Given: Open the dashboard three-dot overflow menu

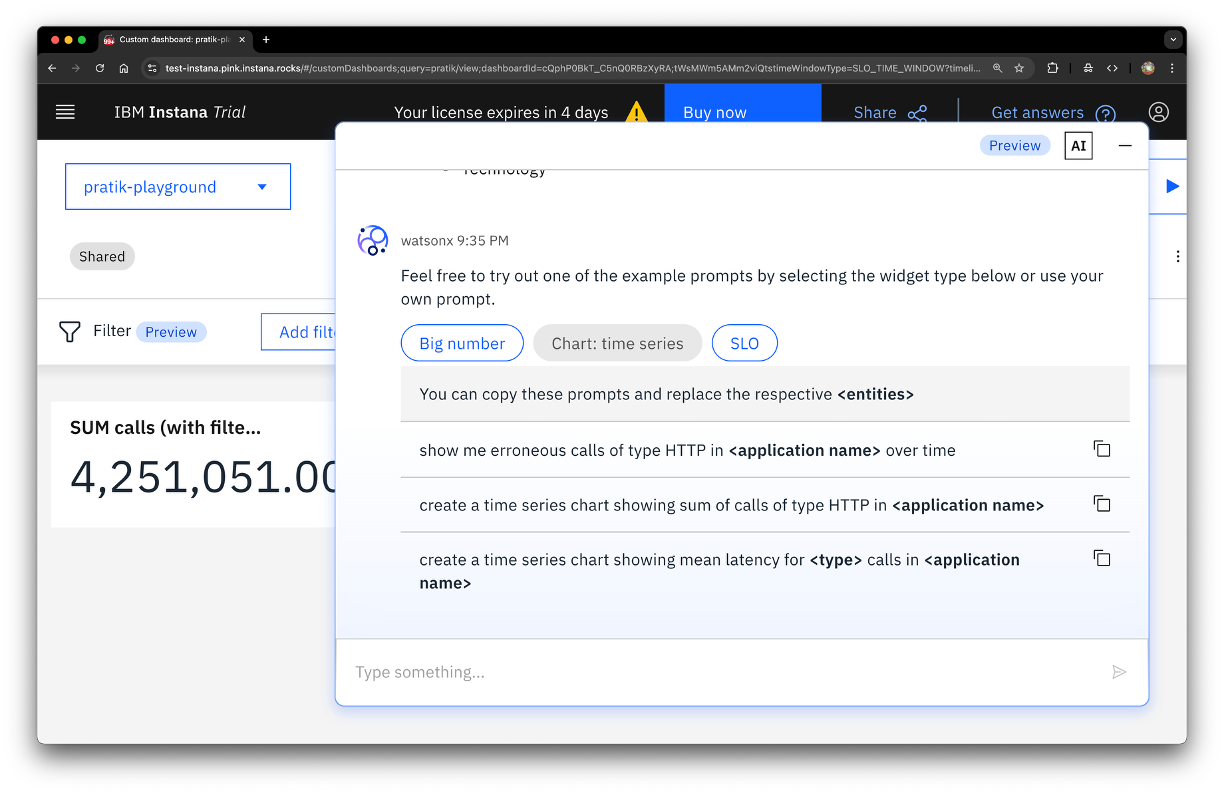Looking at the screenshot, I should (1177, 256).
